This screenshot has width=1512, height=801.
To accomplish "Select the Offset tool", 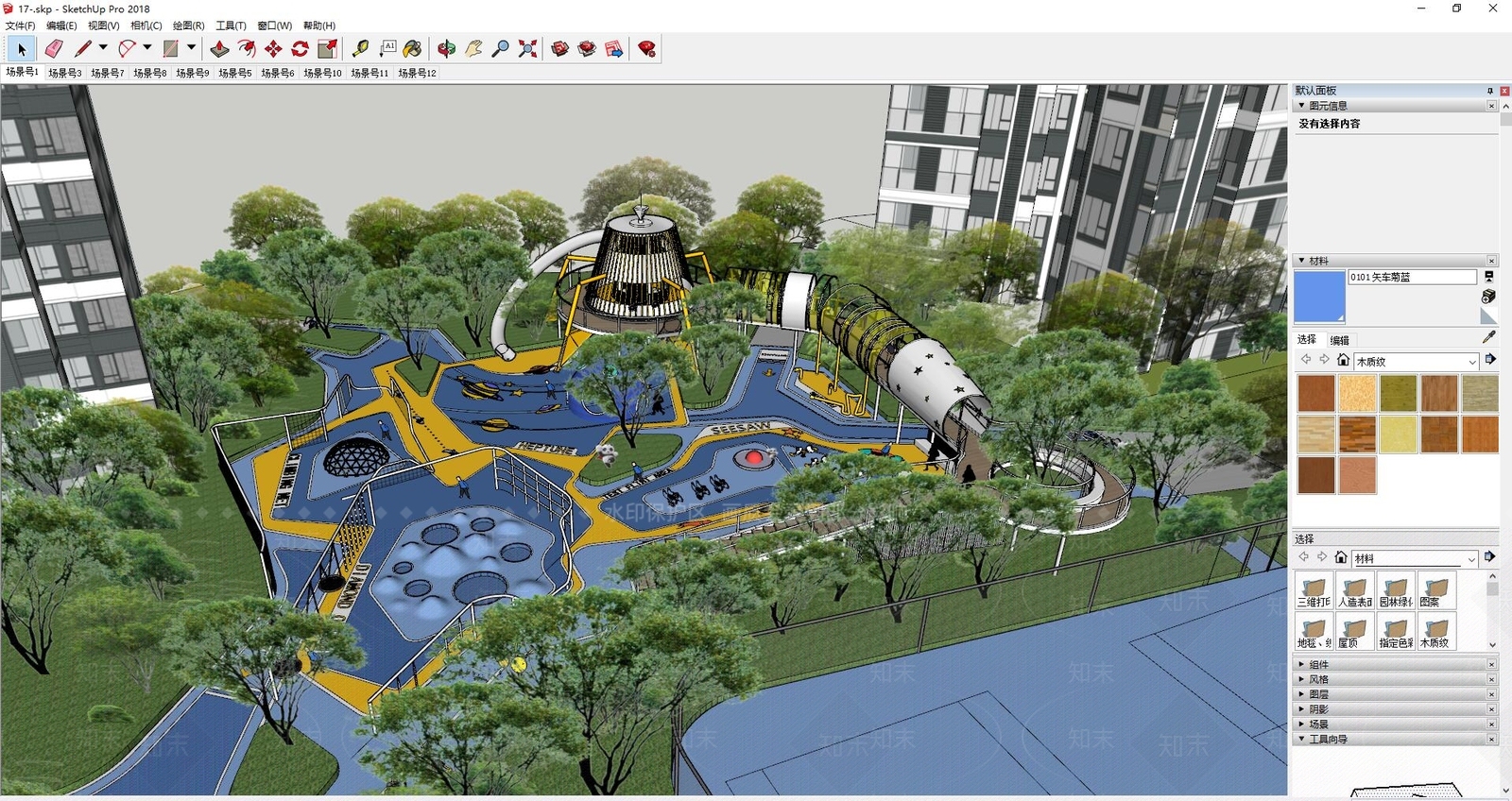I will [x=247, y=49].
